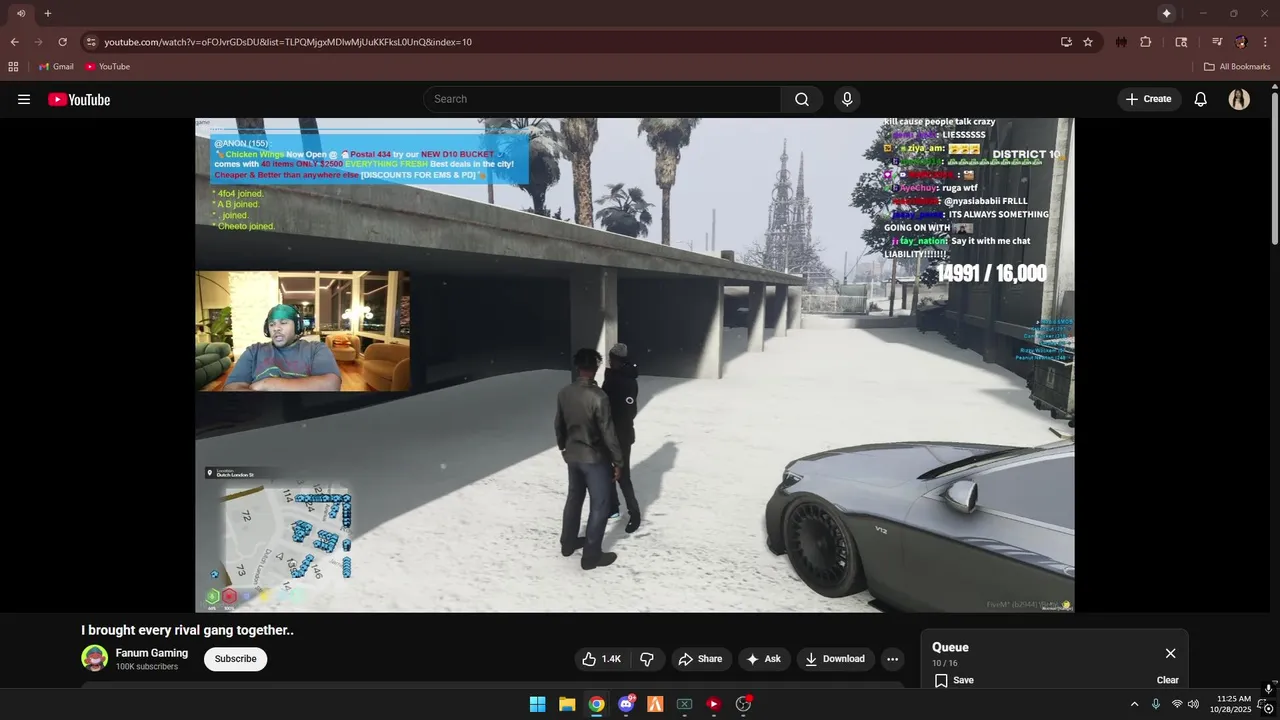Bookmark this page with the star icon
The height and width of the screenshot is (720, 1280).
point(1088,42)
